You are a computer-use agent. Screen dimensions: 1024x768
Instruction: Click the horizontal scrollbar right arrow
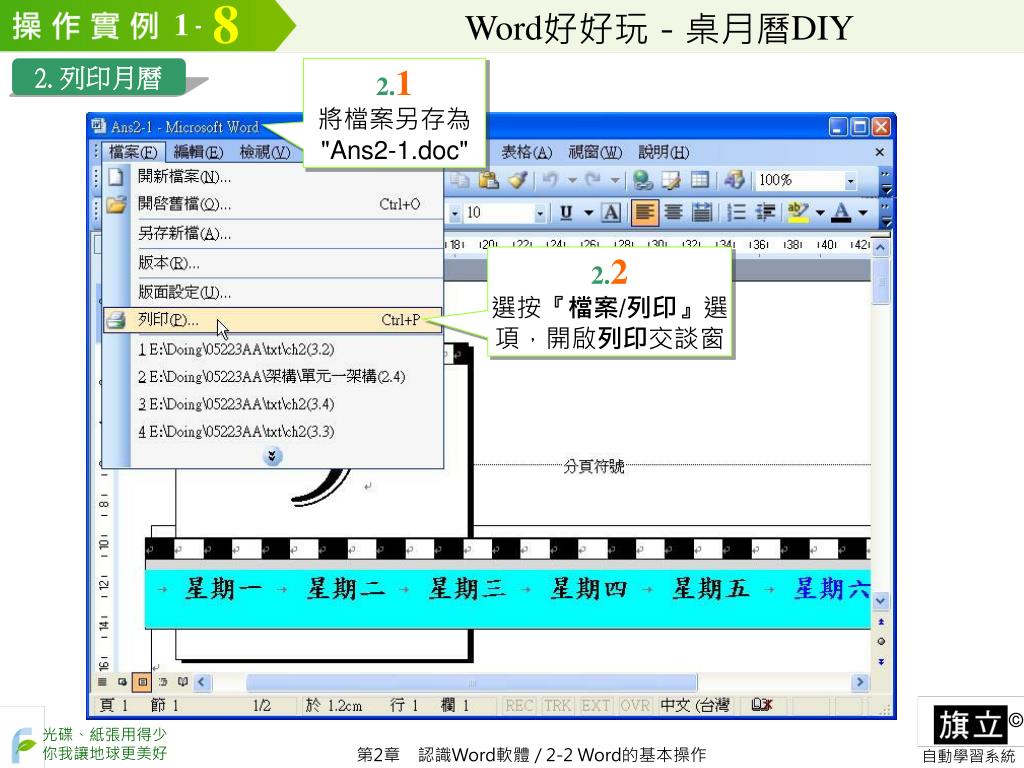pos(860,682)
